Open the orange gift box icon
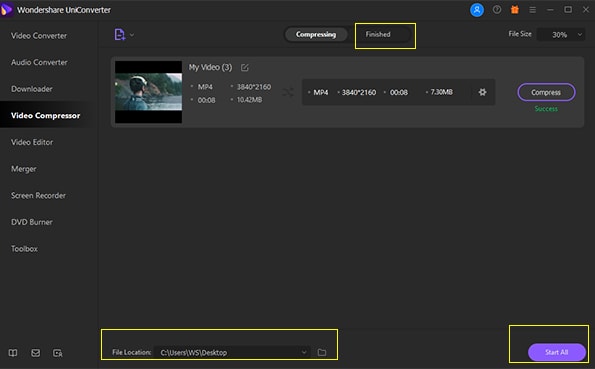 pos(515,10)
